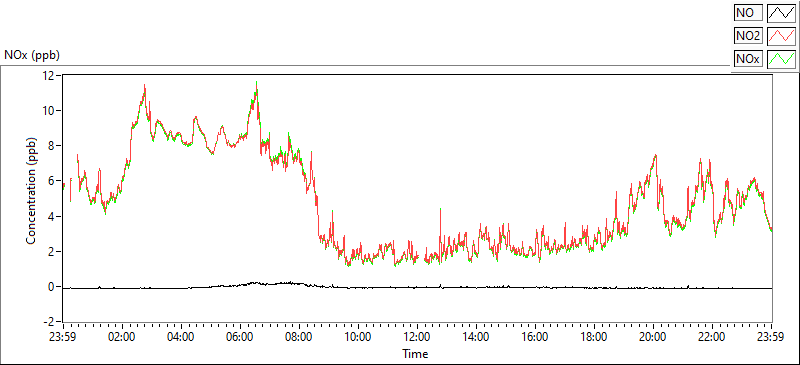
Task: Click the 08:00 time axis label
Action: click(x=299, y=337)
